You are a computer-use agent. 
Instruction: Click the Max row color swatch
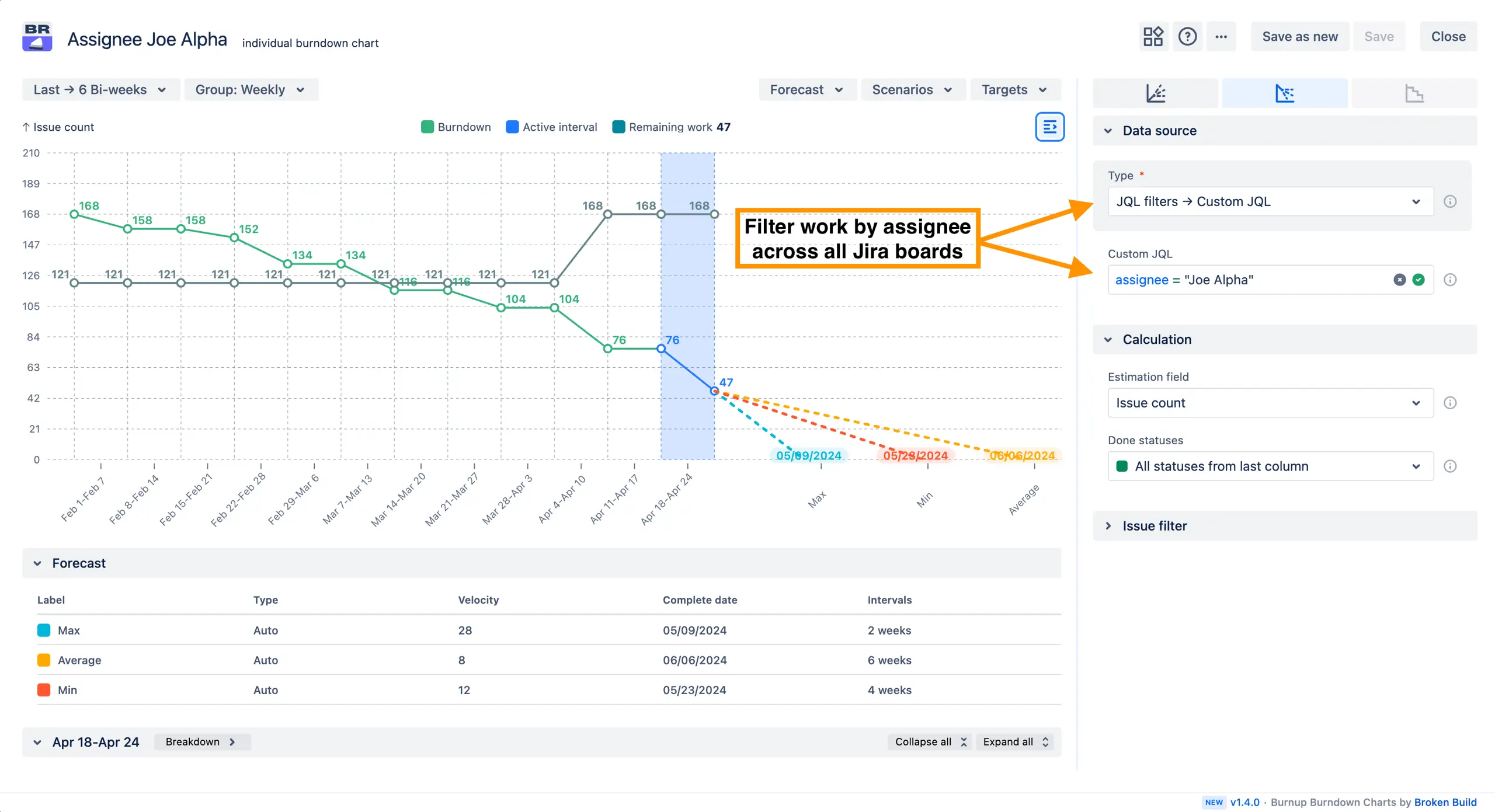pyautogui.click(x=44, y=630)
